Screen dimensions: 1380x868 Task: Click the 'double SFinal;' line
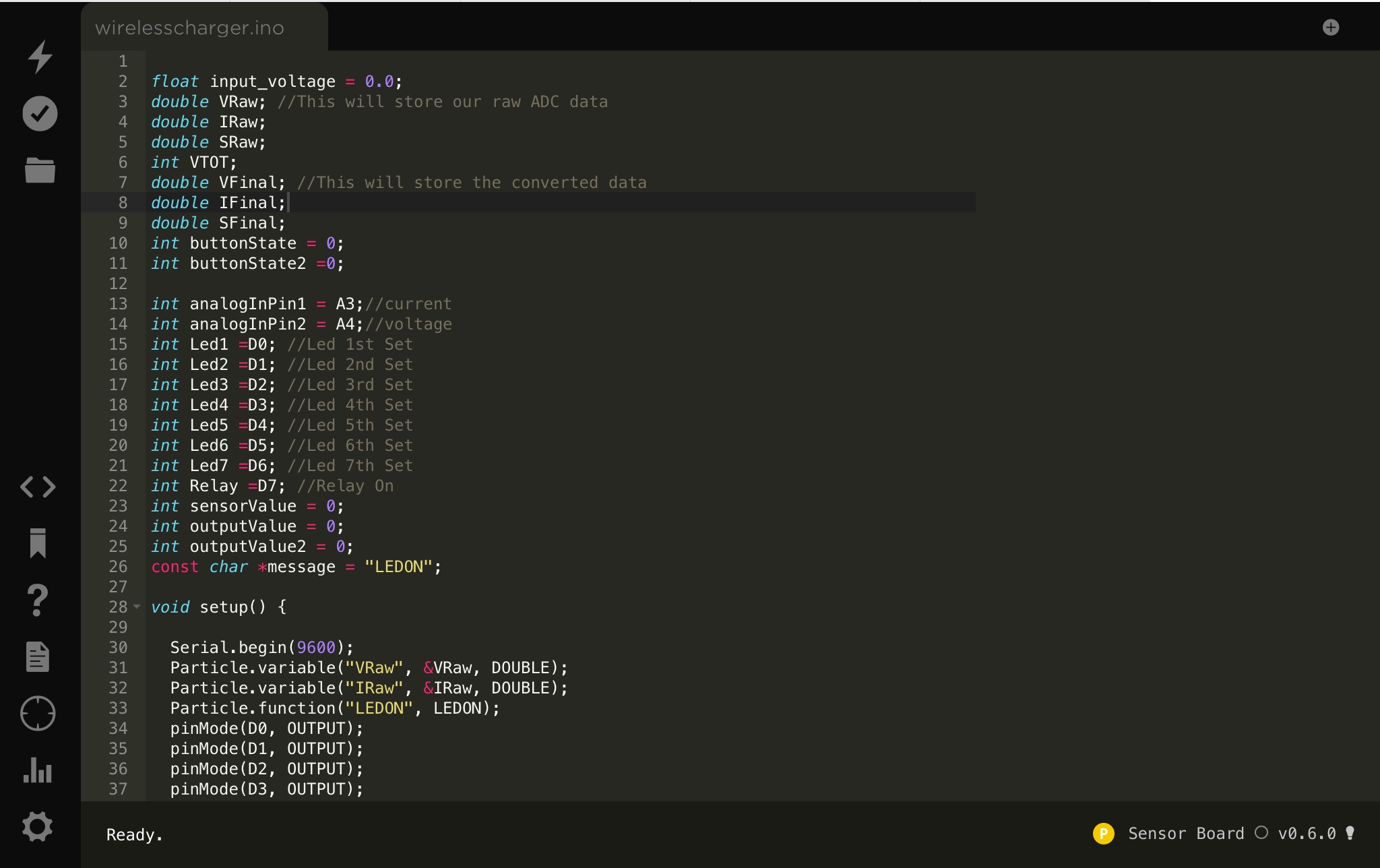click(218, 223)
